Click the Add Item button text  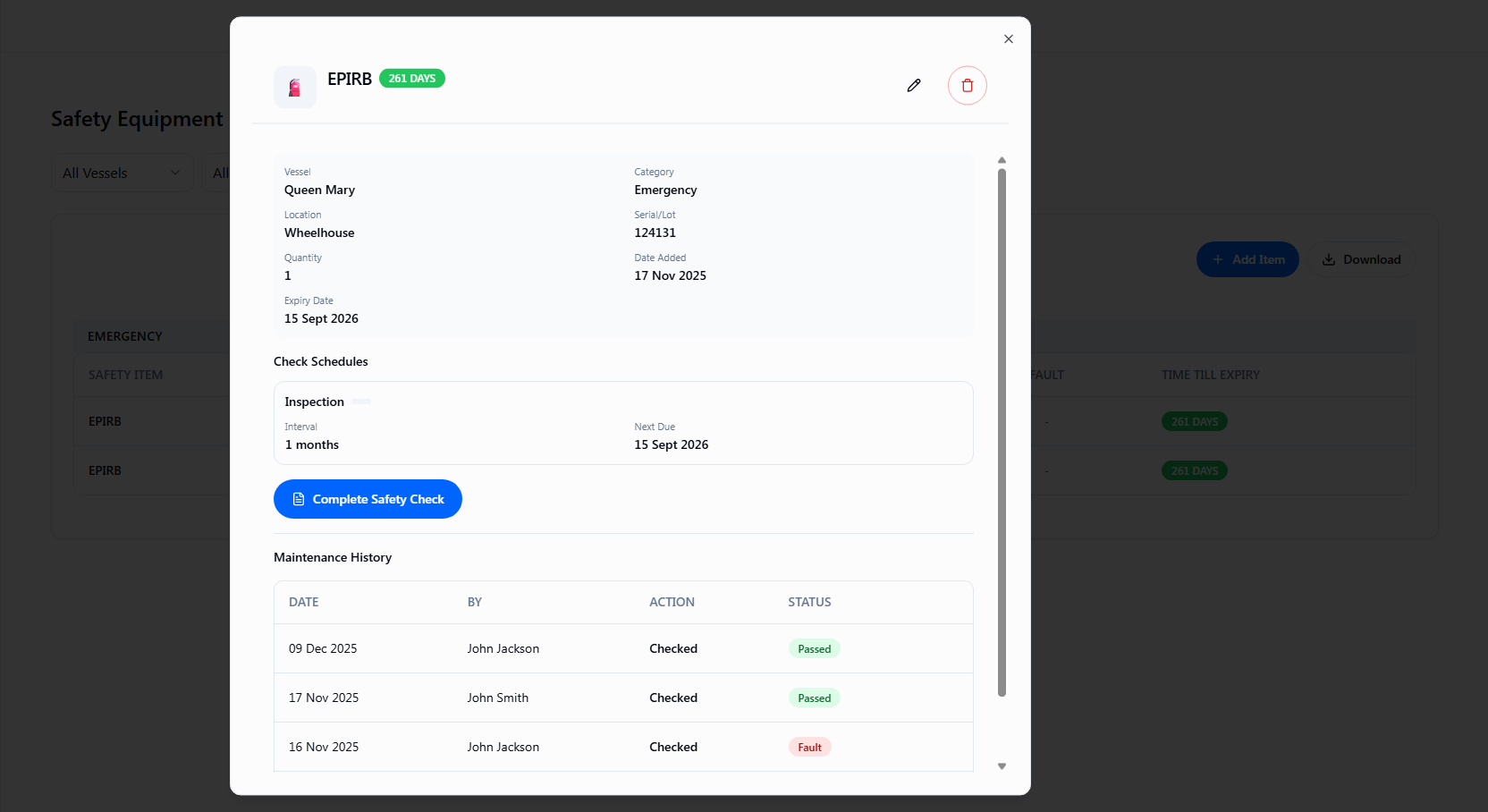click(1258, 260)
